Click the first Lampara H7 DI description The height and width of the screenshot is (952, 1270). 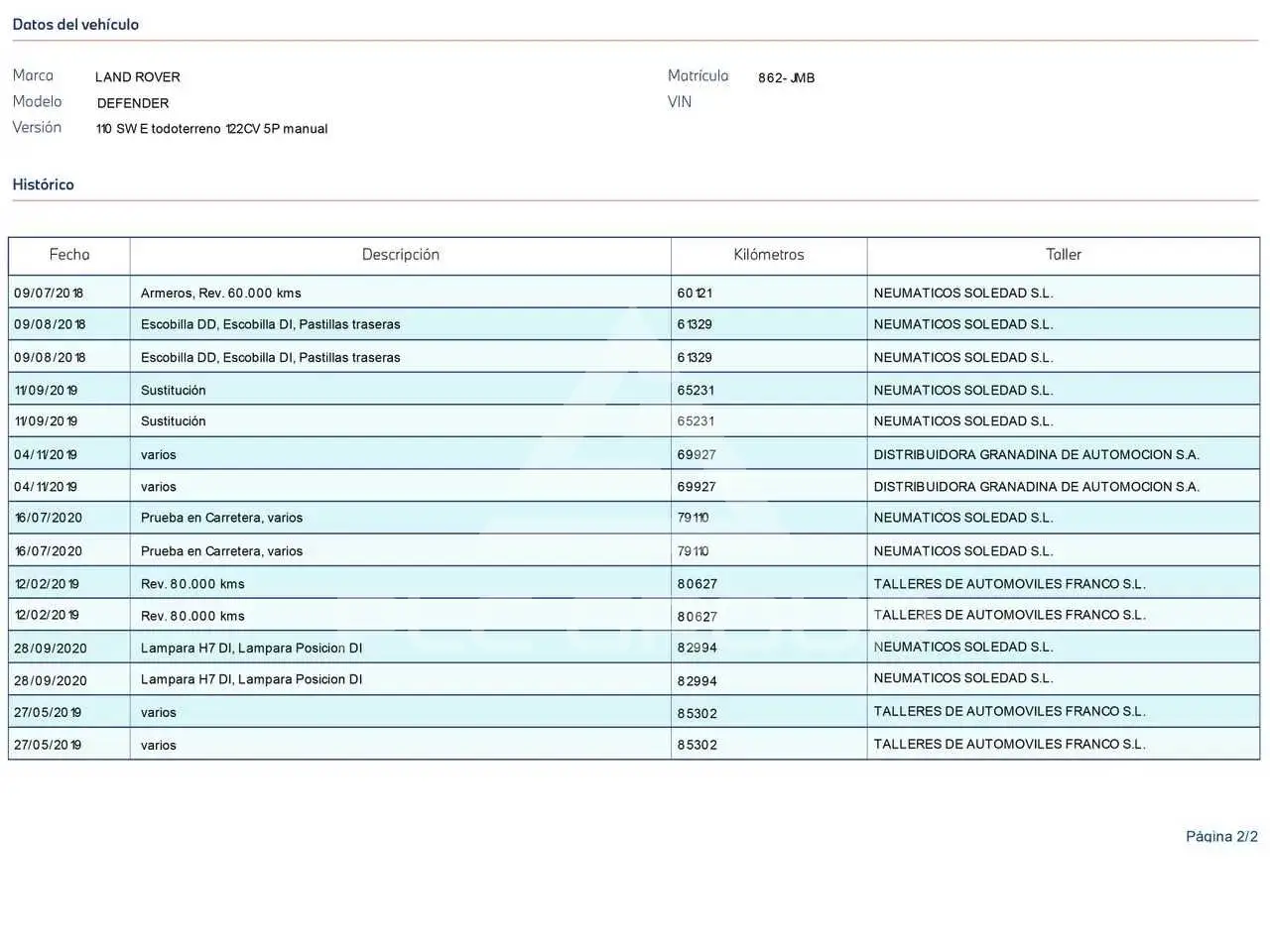coord(252,648)
